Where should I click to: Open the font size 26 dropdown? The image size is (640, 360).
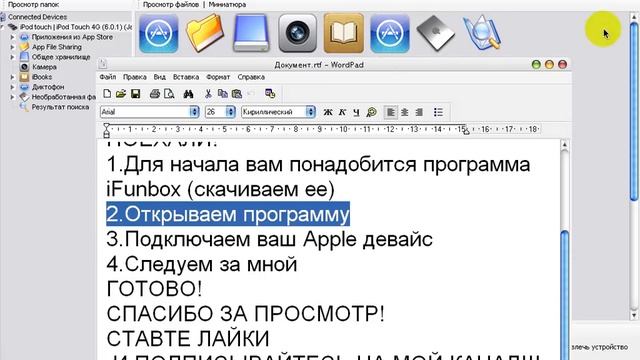(231, 112)
